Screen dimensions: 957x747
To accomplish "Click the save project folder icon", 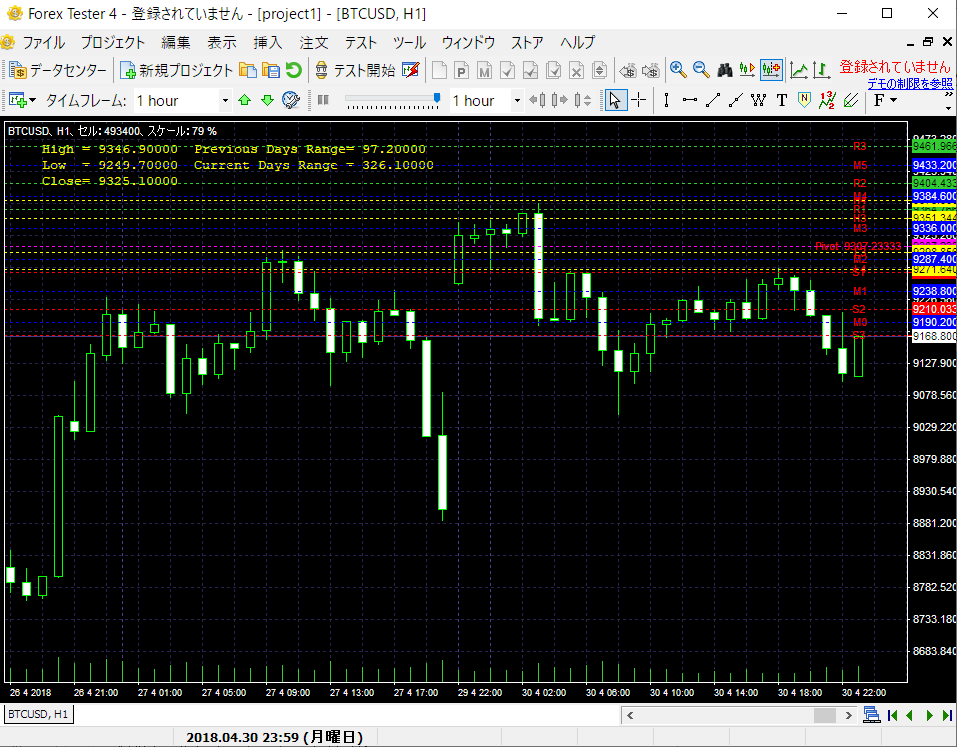I will (270, 70).
